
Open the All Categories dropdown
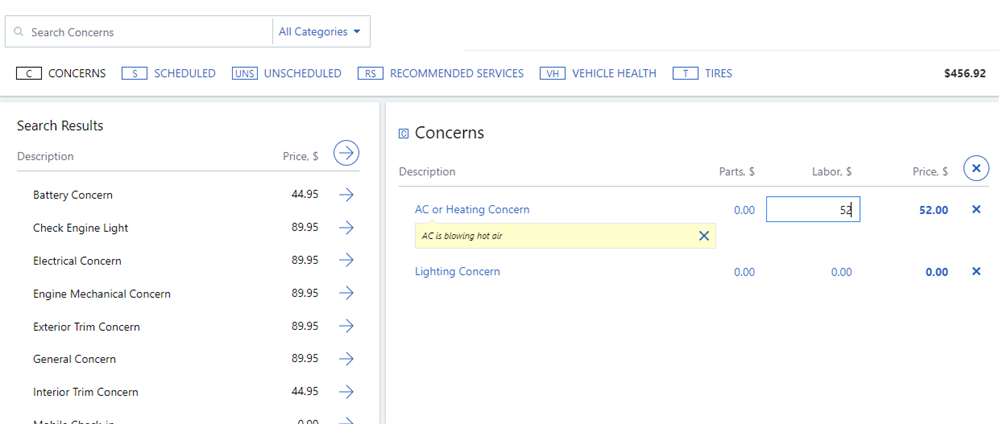(x=320, y=32)
